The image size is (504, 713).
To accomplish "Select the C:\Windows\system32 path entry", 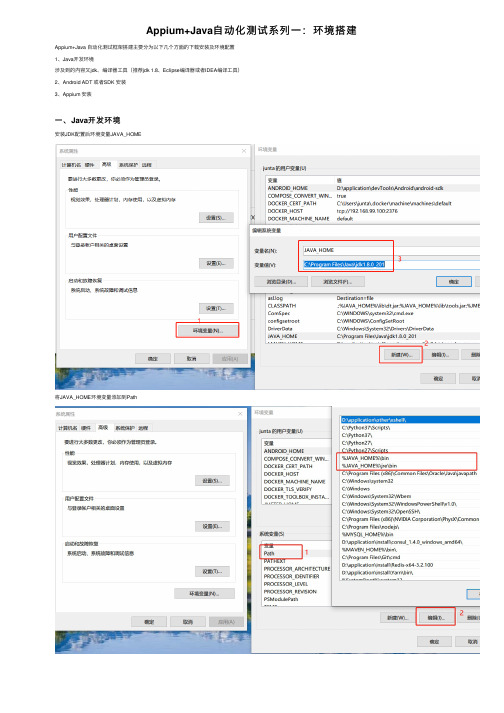I will click(x=410, y=481).
